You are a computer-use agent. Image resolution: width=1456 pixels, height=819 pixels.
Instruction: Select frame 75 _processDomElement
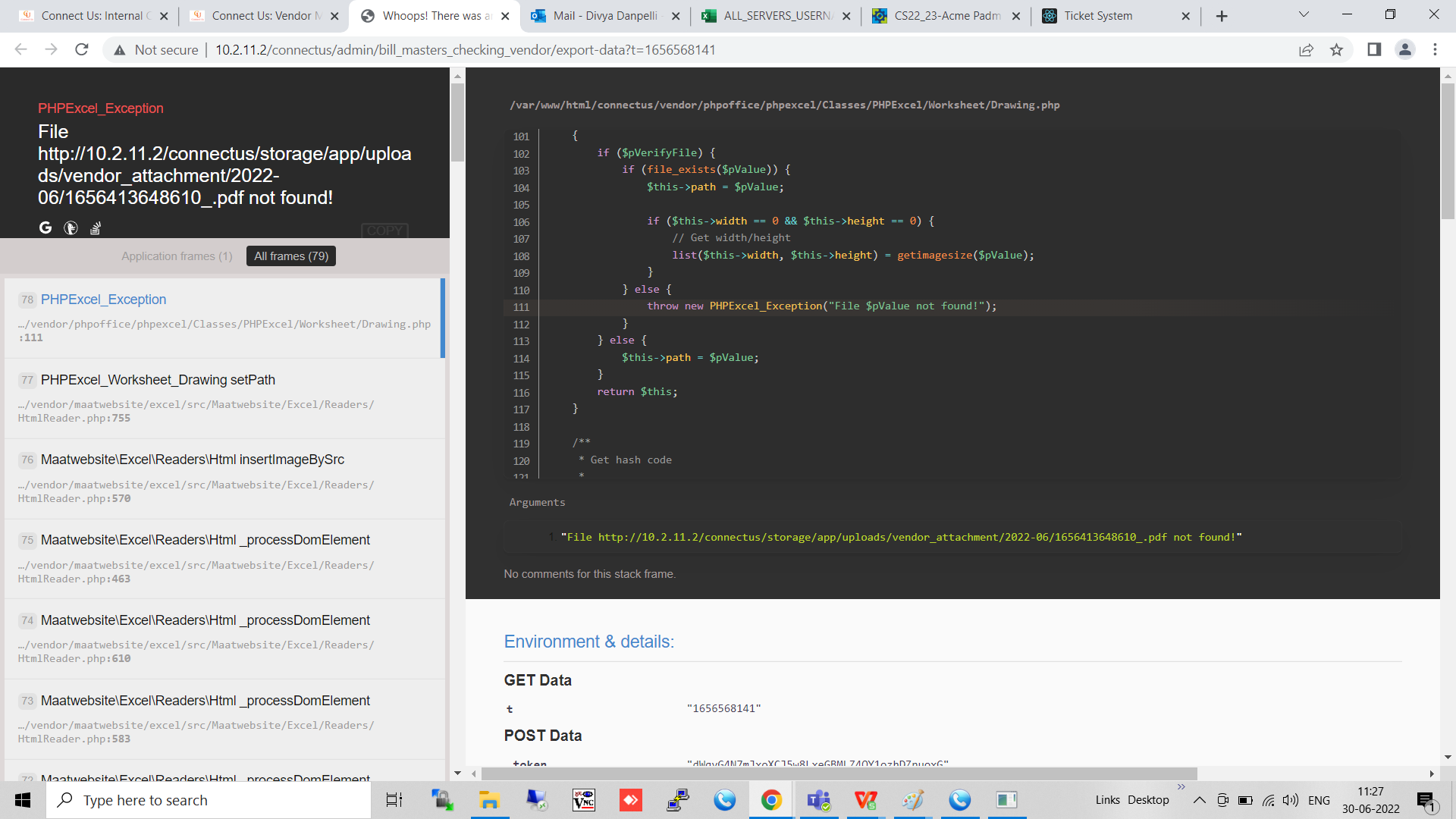(224, 559)
